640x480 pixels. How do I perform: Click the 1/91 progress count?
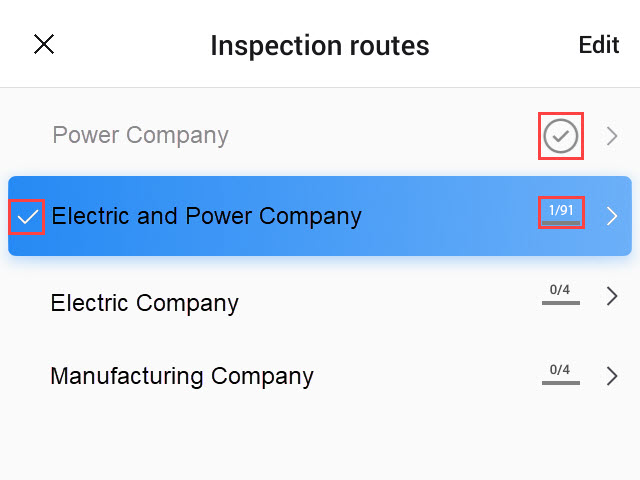[x=561, y=210]
